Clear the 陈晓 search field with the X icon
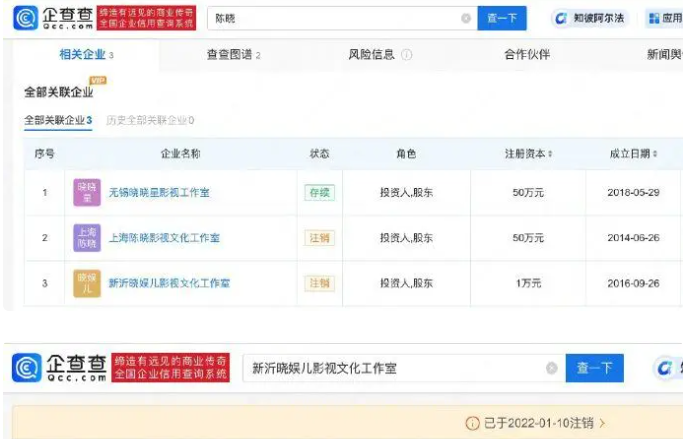Image resolution: width=686 pixels, height=439 pixels. (466, 18)
